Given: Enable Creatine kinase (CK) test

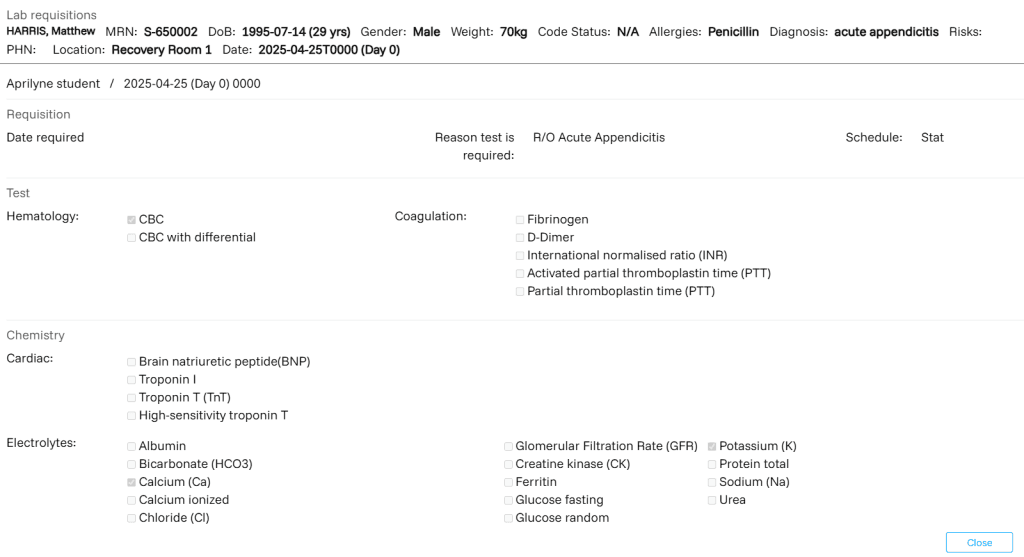Looking at the screenshot, I should click(508, 465).
